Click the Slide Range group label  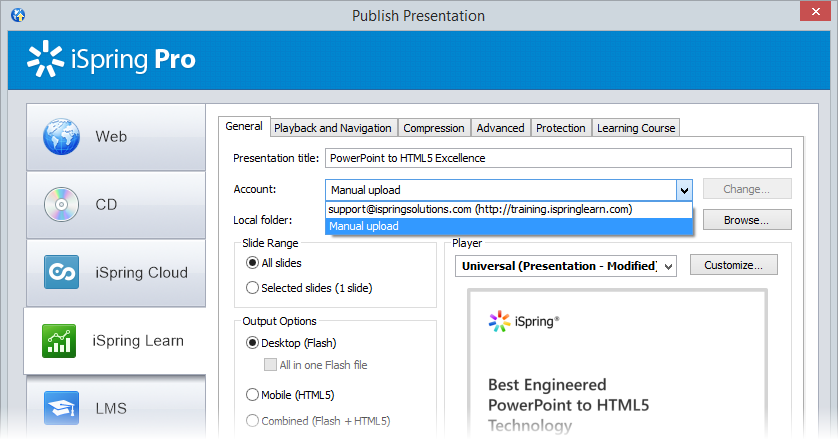(x=270, y=243)
